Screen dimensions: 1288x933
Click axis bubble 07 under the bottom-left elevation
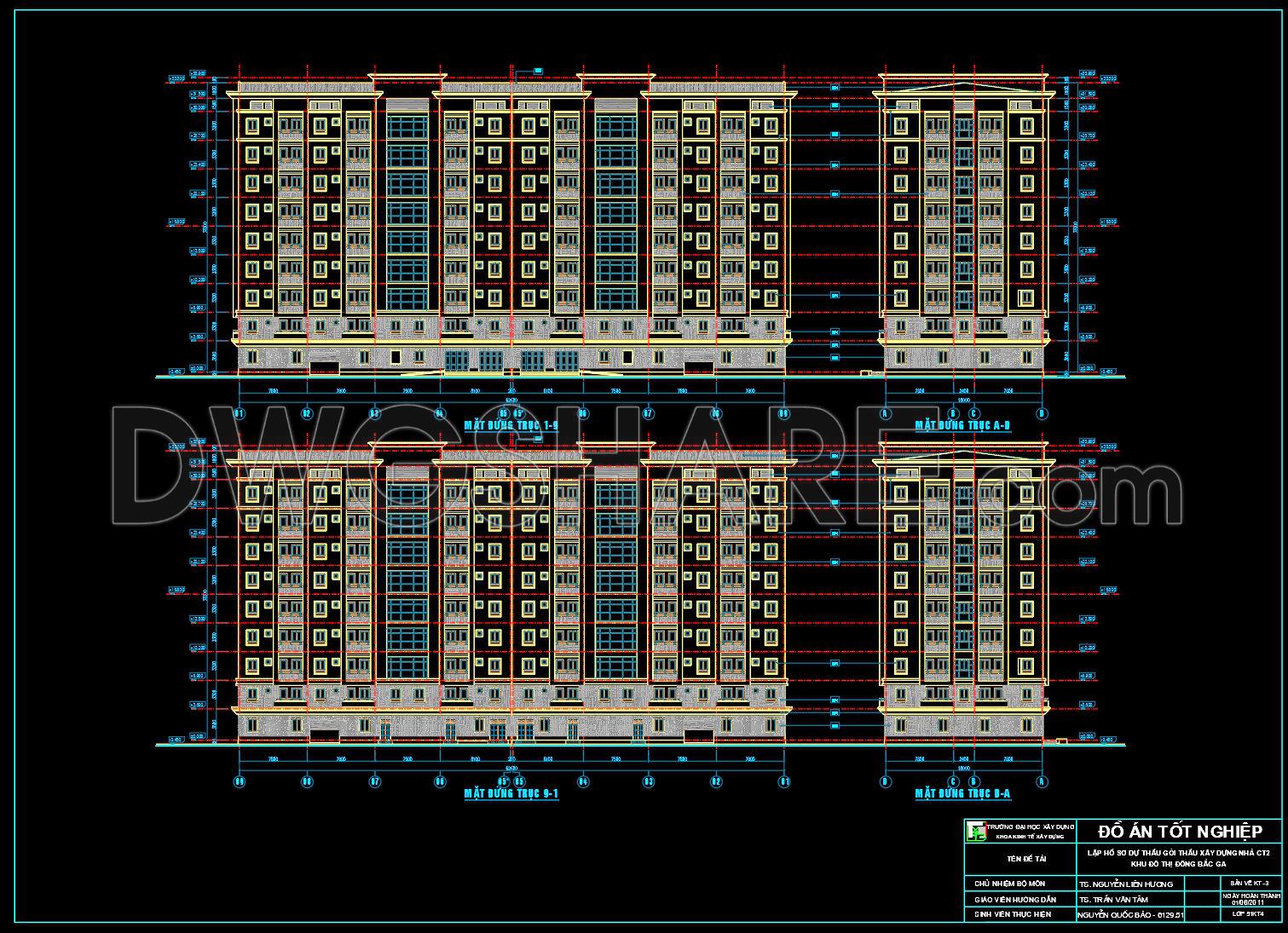point(374,781)
